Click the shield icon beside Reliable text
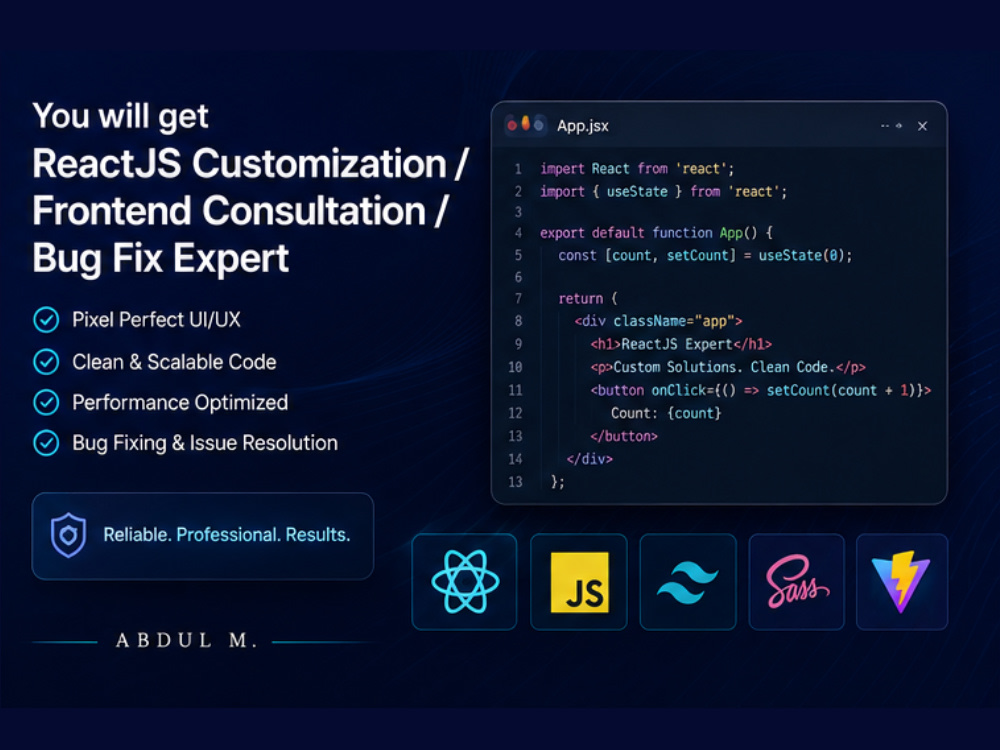 68,535
